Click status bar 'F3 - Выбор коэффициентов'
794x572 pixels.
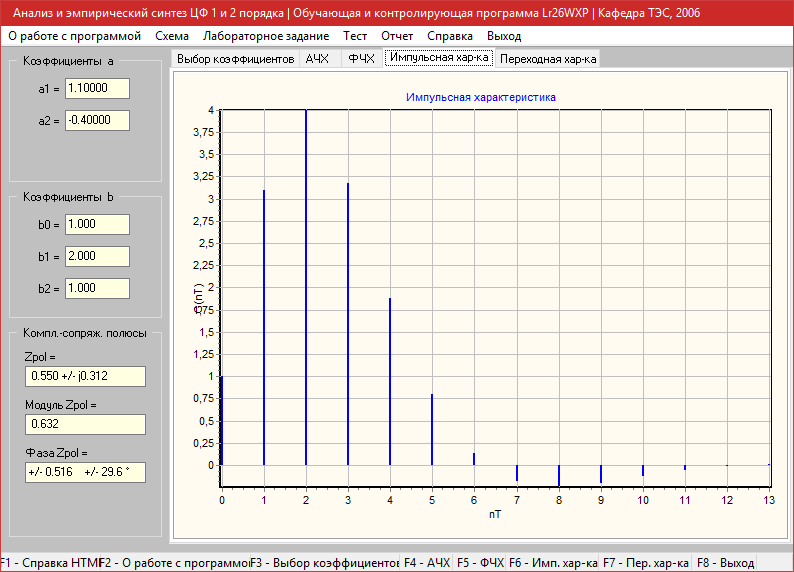point(325,563)
